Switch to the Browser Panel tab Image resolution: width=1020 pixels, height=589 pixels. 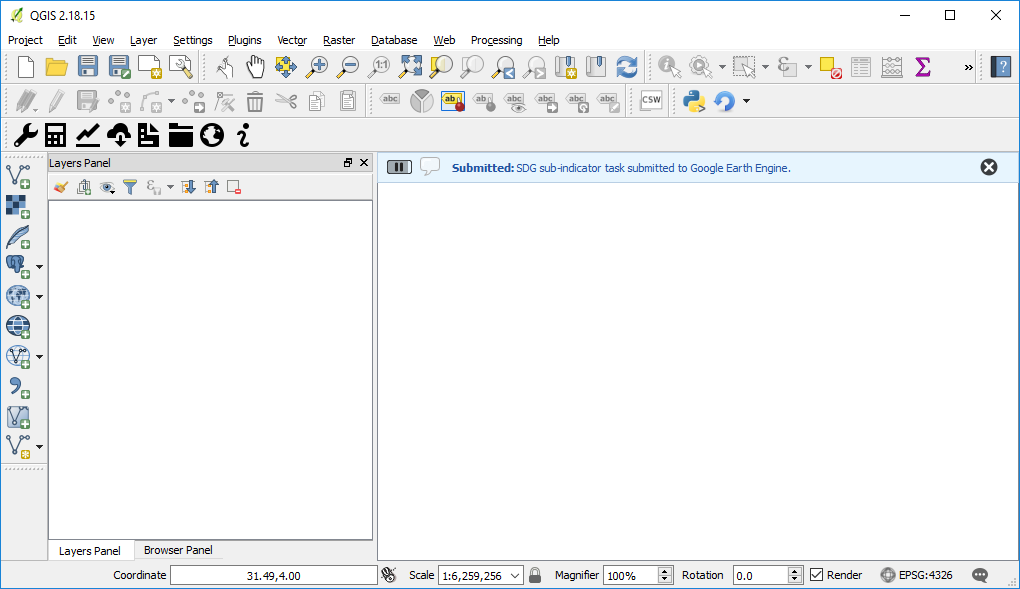coord(178,550)
